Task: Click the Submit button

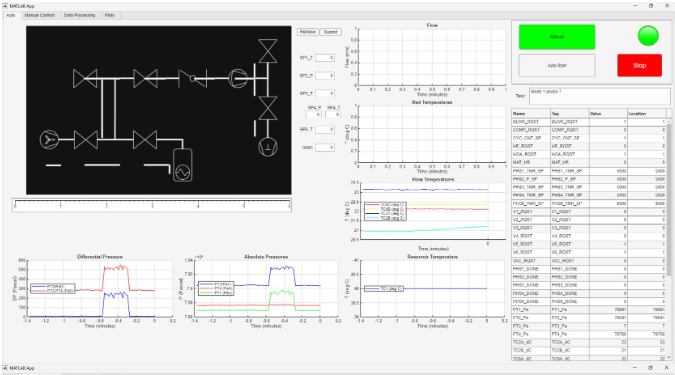Action: (x=331, y=32)
